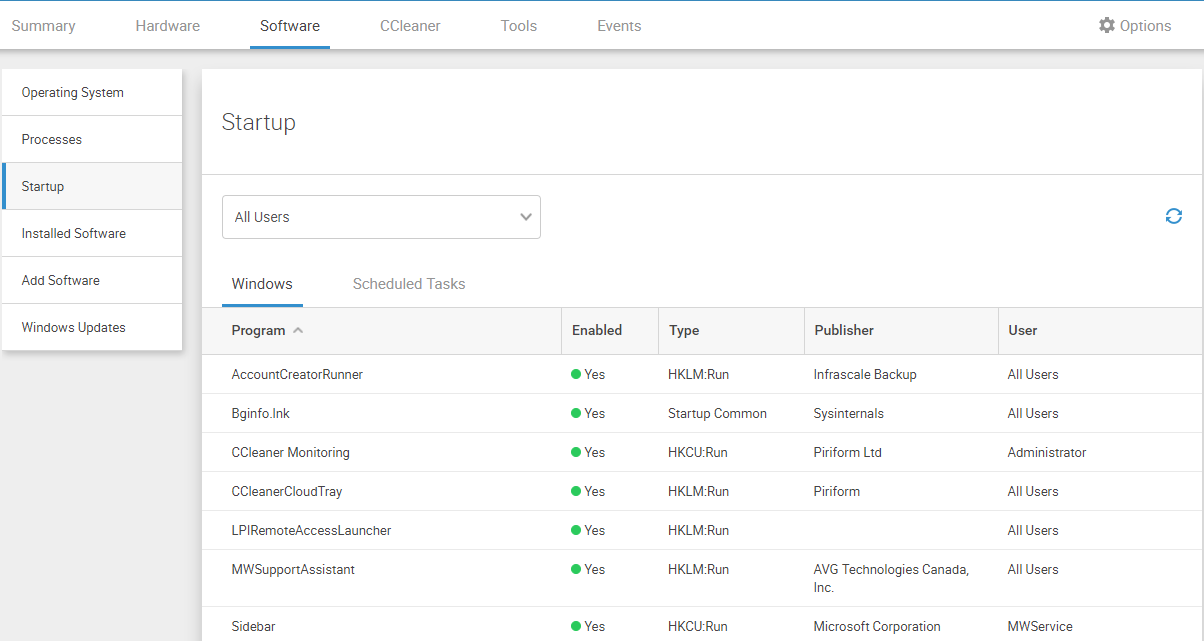Select Installed Software in sidebar
This screenshot has width=1204, height=641.
point(74,233)
